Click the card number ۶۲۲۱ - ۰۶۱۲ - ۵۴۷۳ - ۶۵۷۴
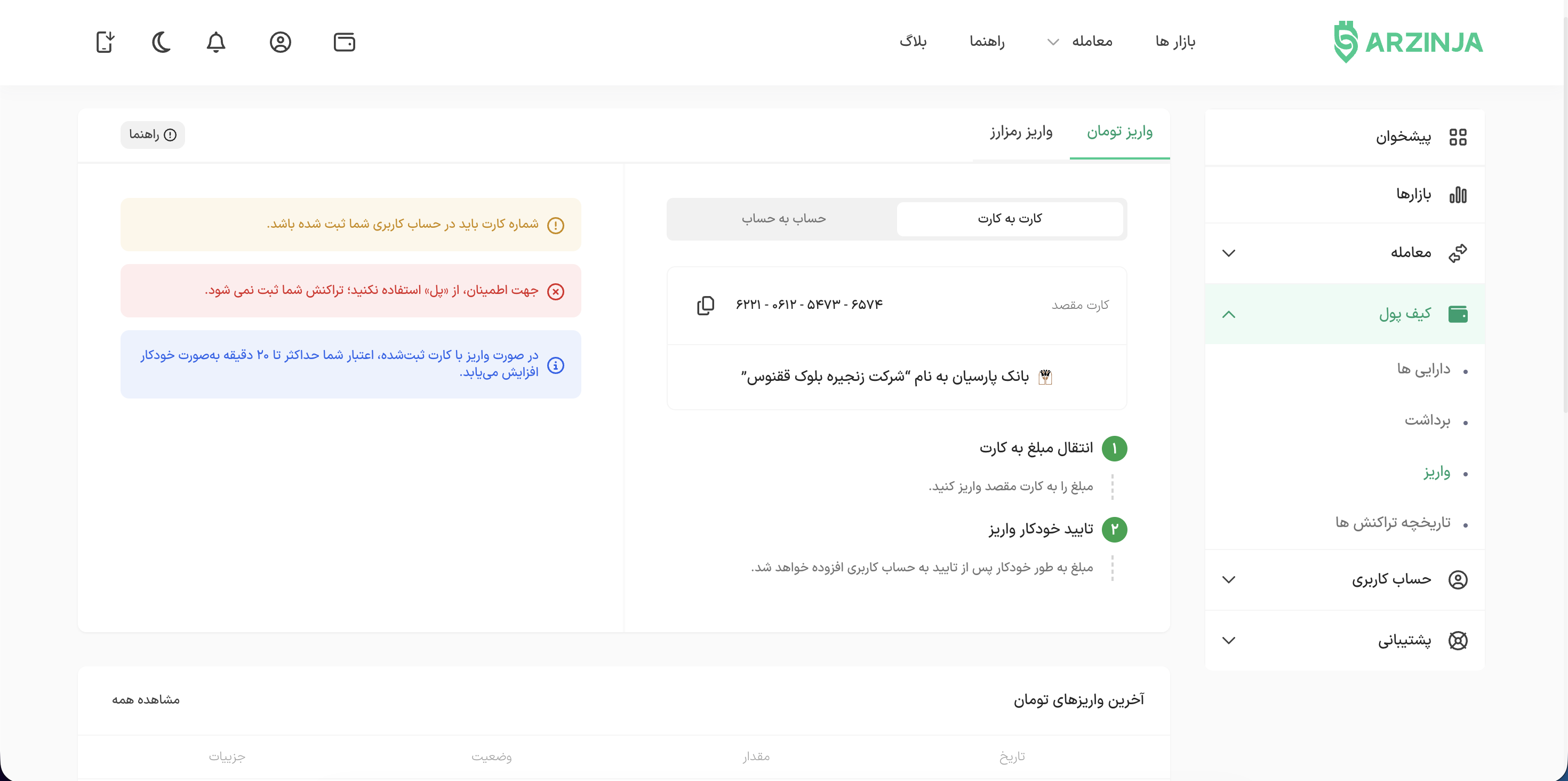This screenshot has width=1568, height=781. click(x=809, y=305)
